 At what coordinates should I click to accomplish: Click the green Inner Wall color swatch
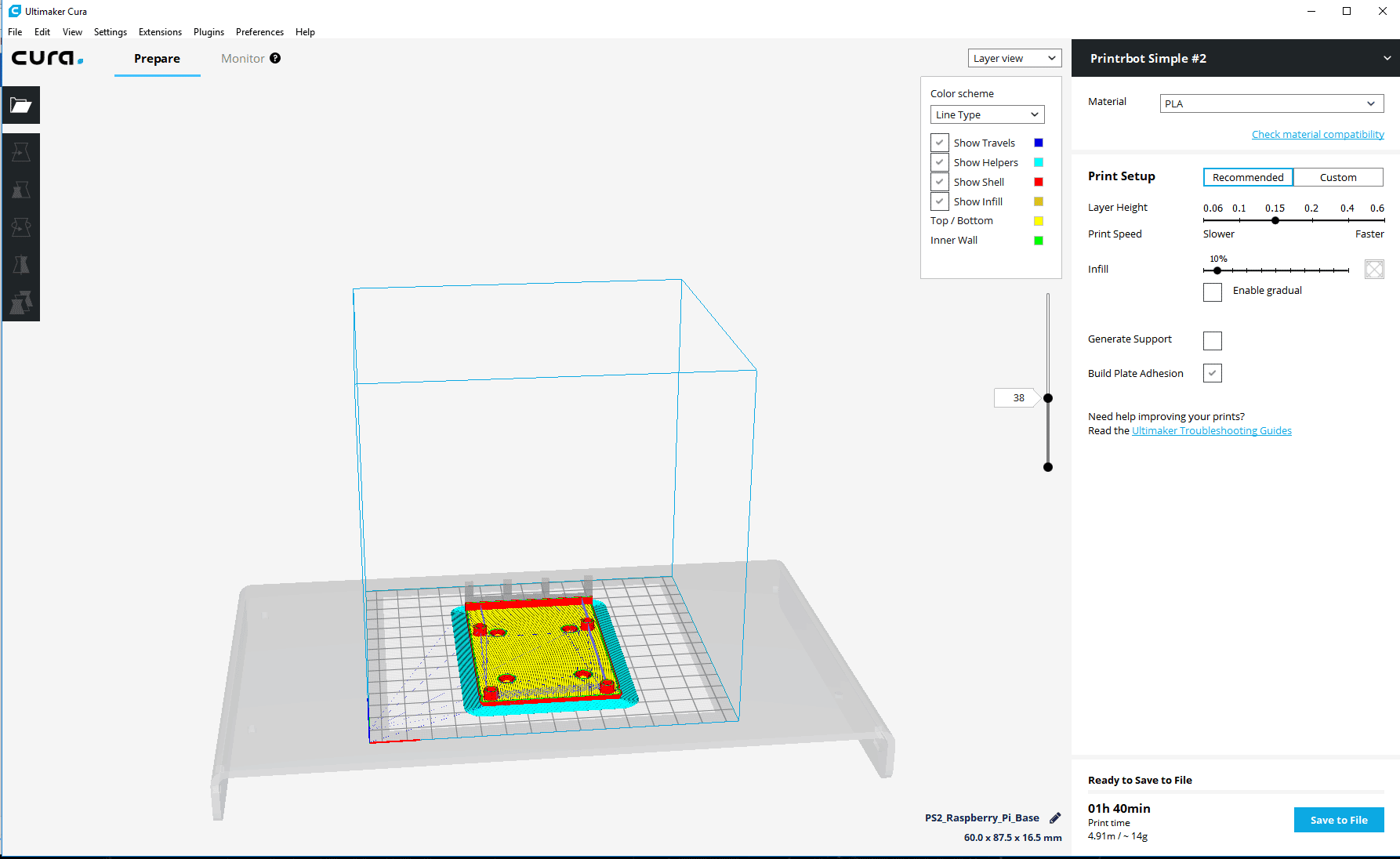point(1039,241)
